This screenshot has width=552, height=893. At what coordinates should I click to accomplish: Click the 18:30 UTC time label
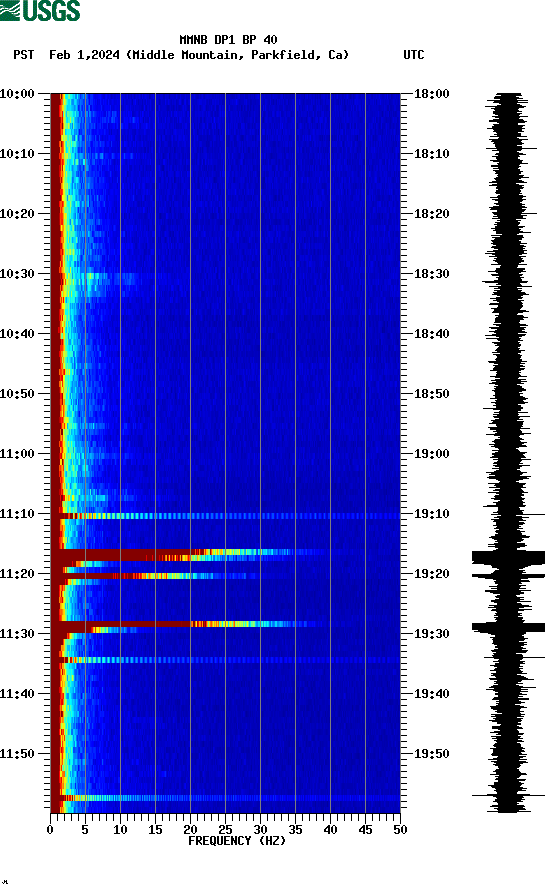click(x=432, y=274)
